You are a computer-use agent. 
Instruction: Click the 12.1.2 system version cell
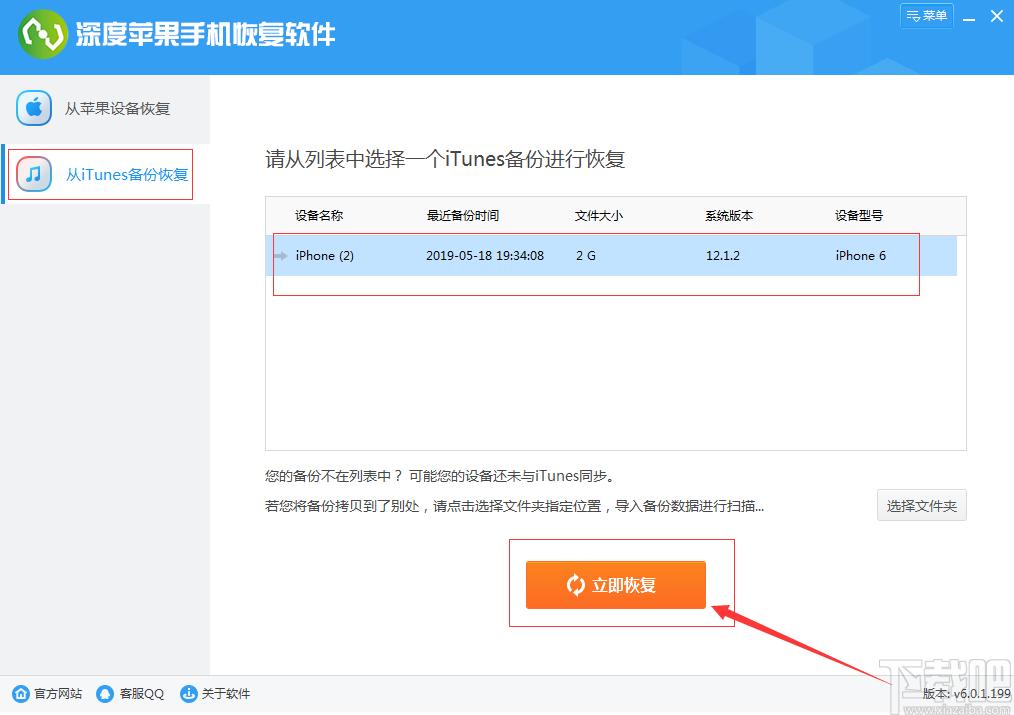click(722, 256)
